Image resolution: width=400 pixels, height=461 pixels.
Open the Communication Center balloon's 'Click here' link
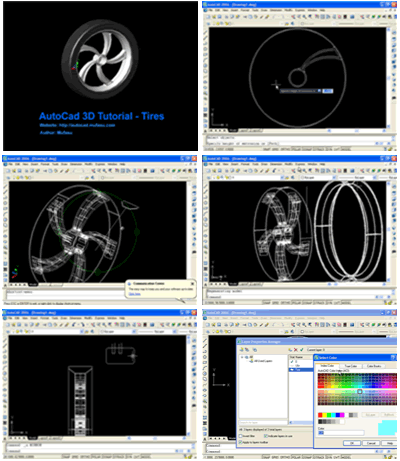tap(134, 294)
